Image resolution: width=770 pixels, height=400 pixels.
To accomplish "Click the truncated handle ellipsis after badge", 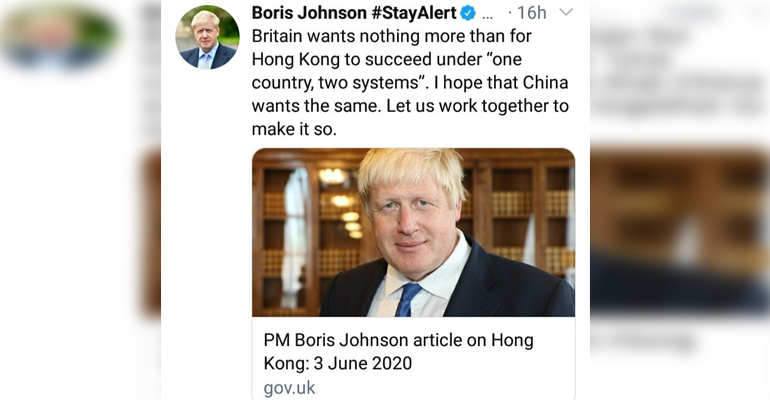I will coord(487,16).
